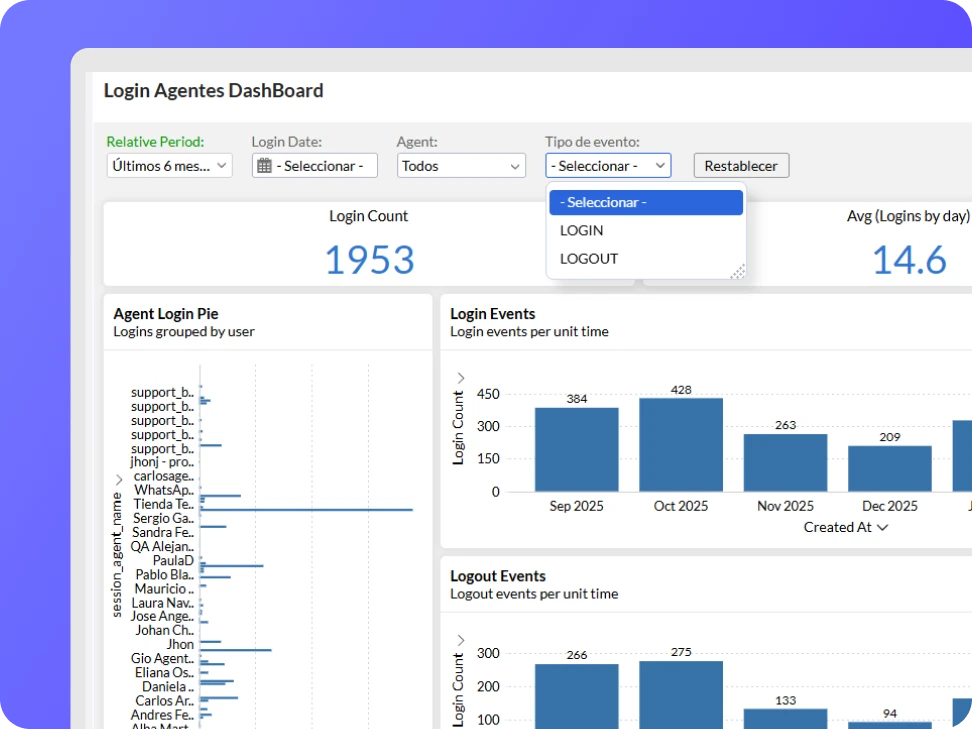Click the calendar icon in Login Date
972x729 pixels.
click(264, 166)
